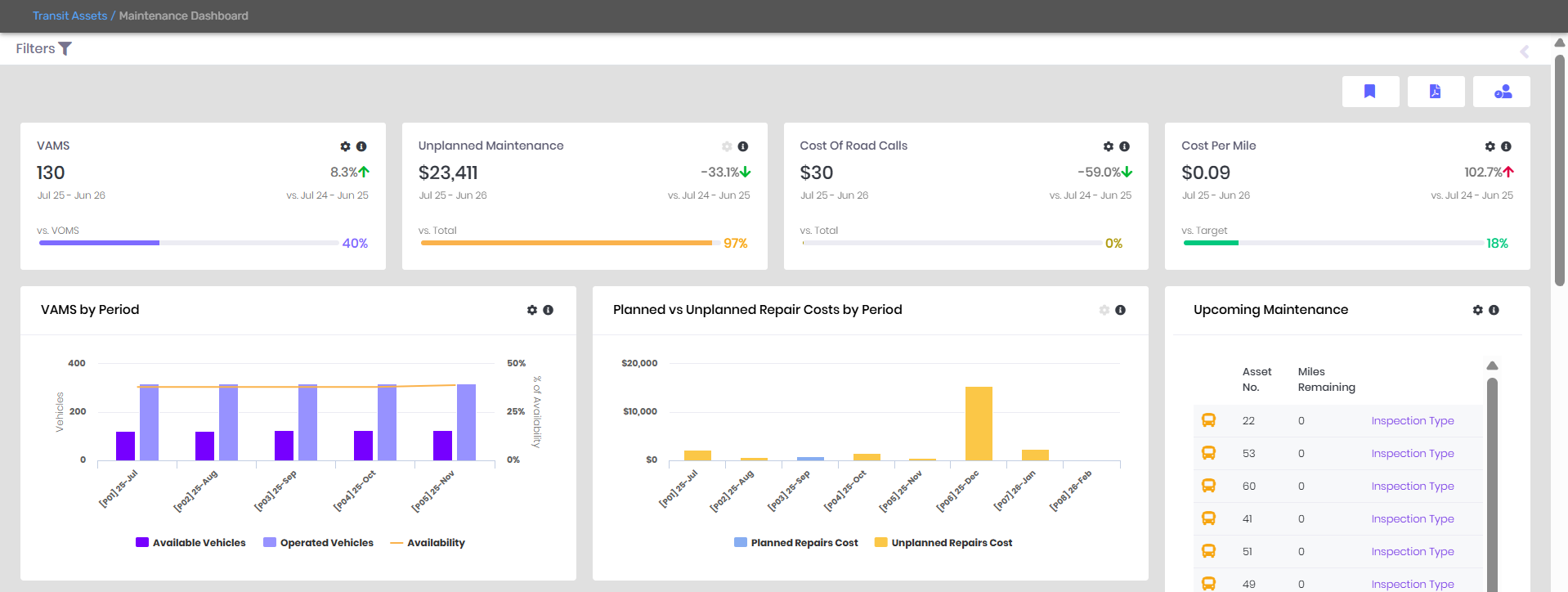The width and height of the screenshot is (1568, 592).
Task: Open the user sharing icon button
Action: point(1502,92)
